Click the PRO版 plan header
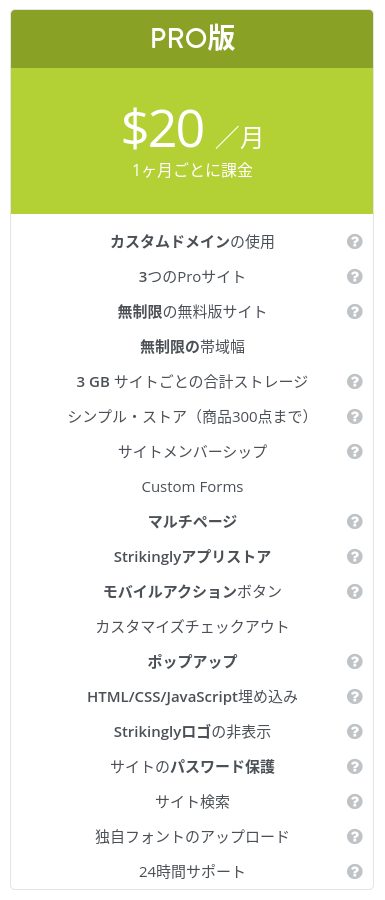The width and height of the screenshot is (385, 900). click(x=192, y=39)
